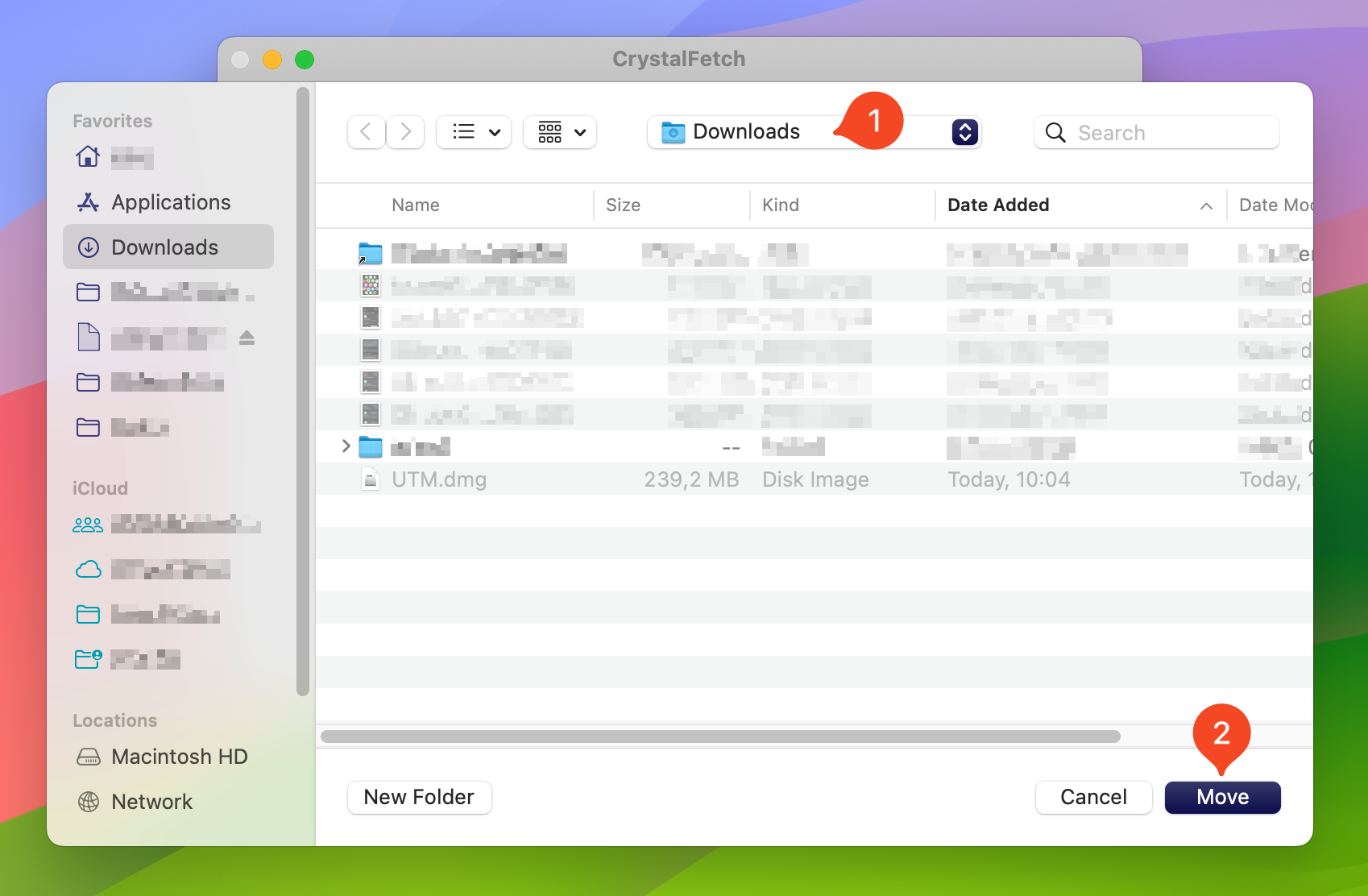
Task: Click the iCloud shared people icon
Action: click(x=88, y=525)
